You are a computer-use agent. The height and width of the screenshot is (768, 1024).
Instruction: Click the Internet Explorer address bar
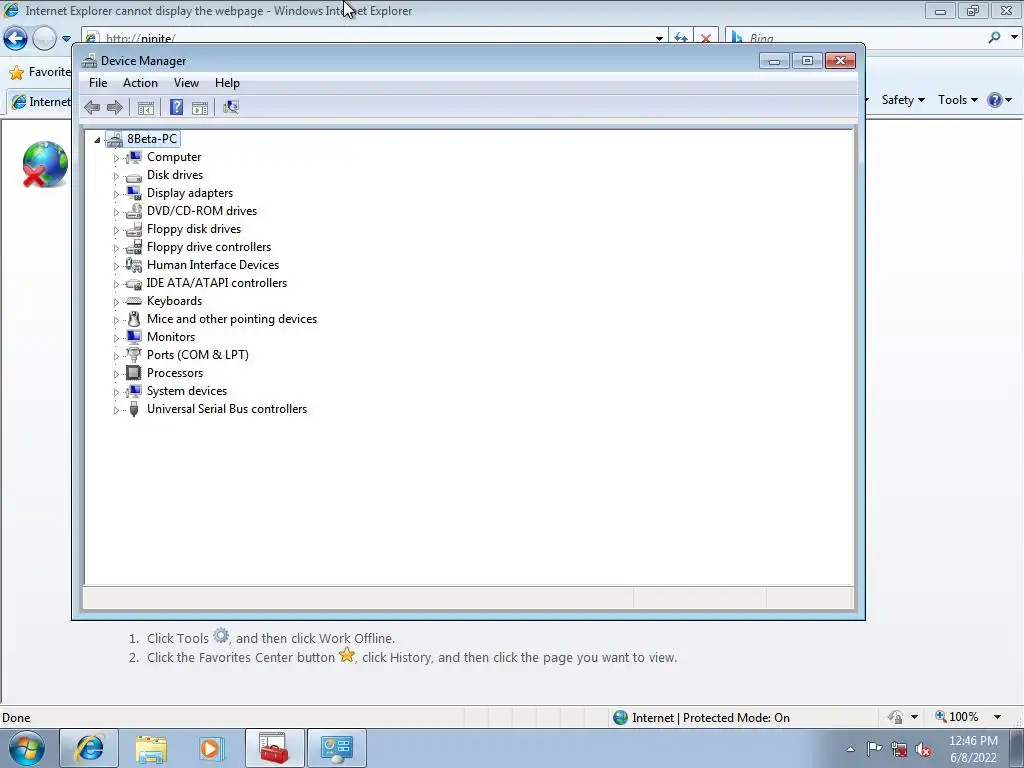tap(372, 39)
